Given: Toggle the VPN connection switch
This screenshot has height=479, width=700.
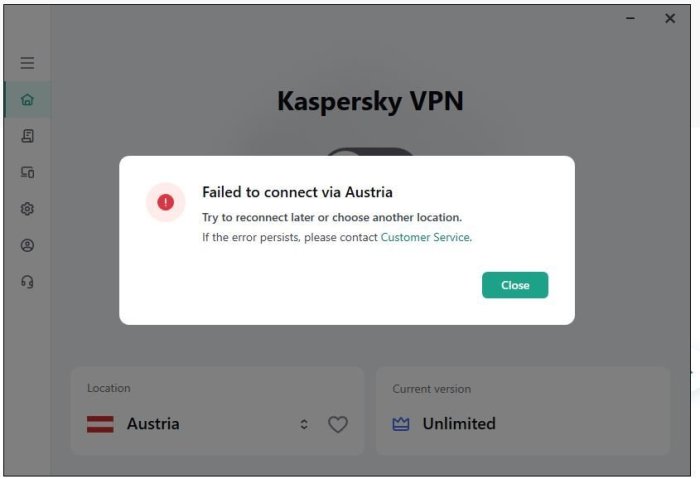Looking at the screenshot, I should (x=371, y=152).
